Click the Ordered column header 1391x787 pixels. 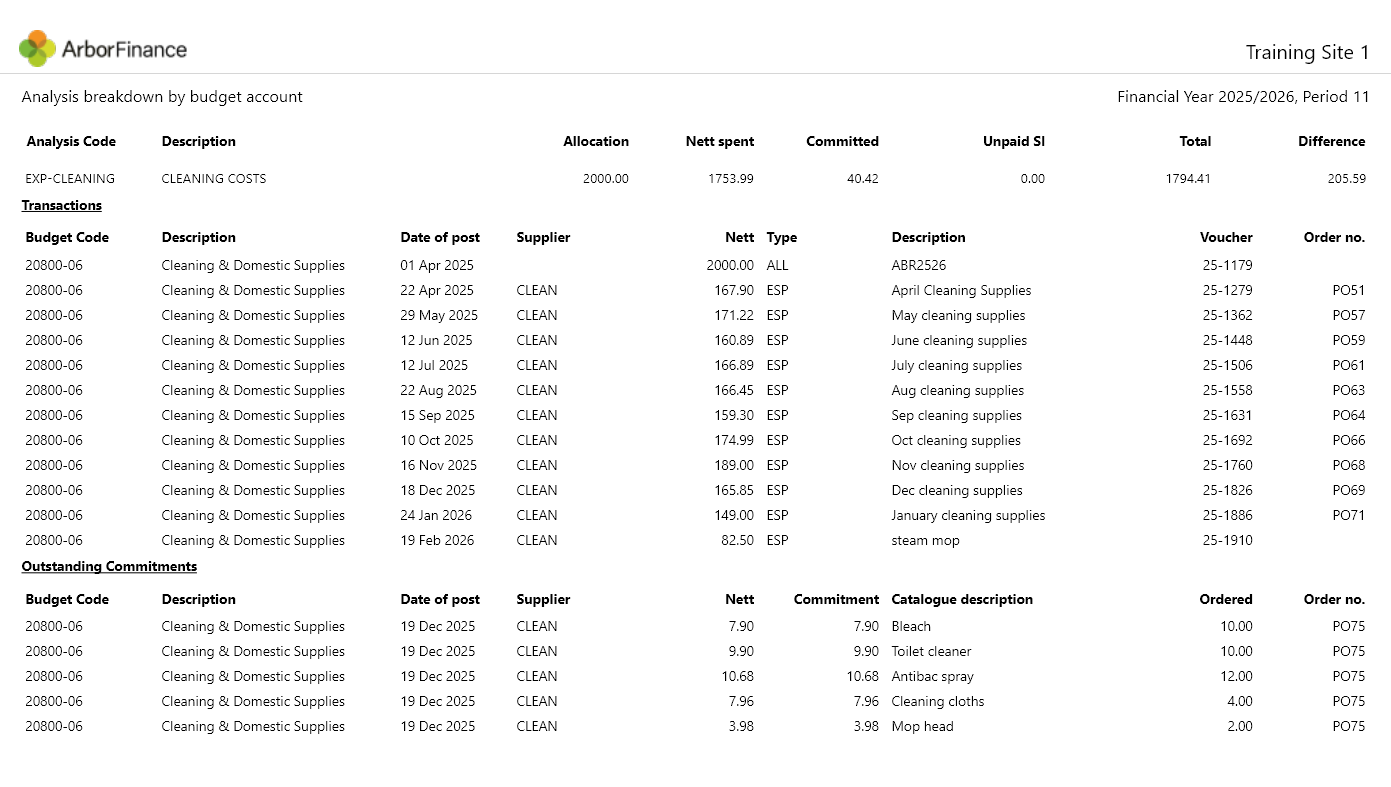1226,599
